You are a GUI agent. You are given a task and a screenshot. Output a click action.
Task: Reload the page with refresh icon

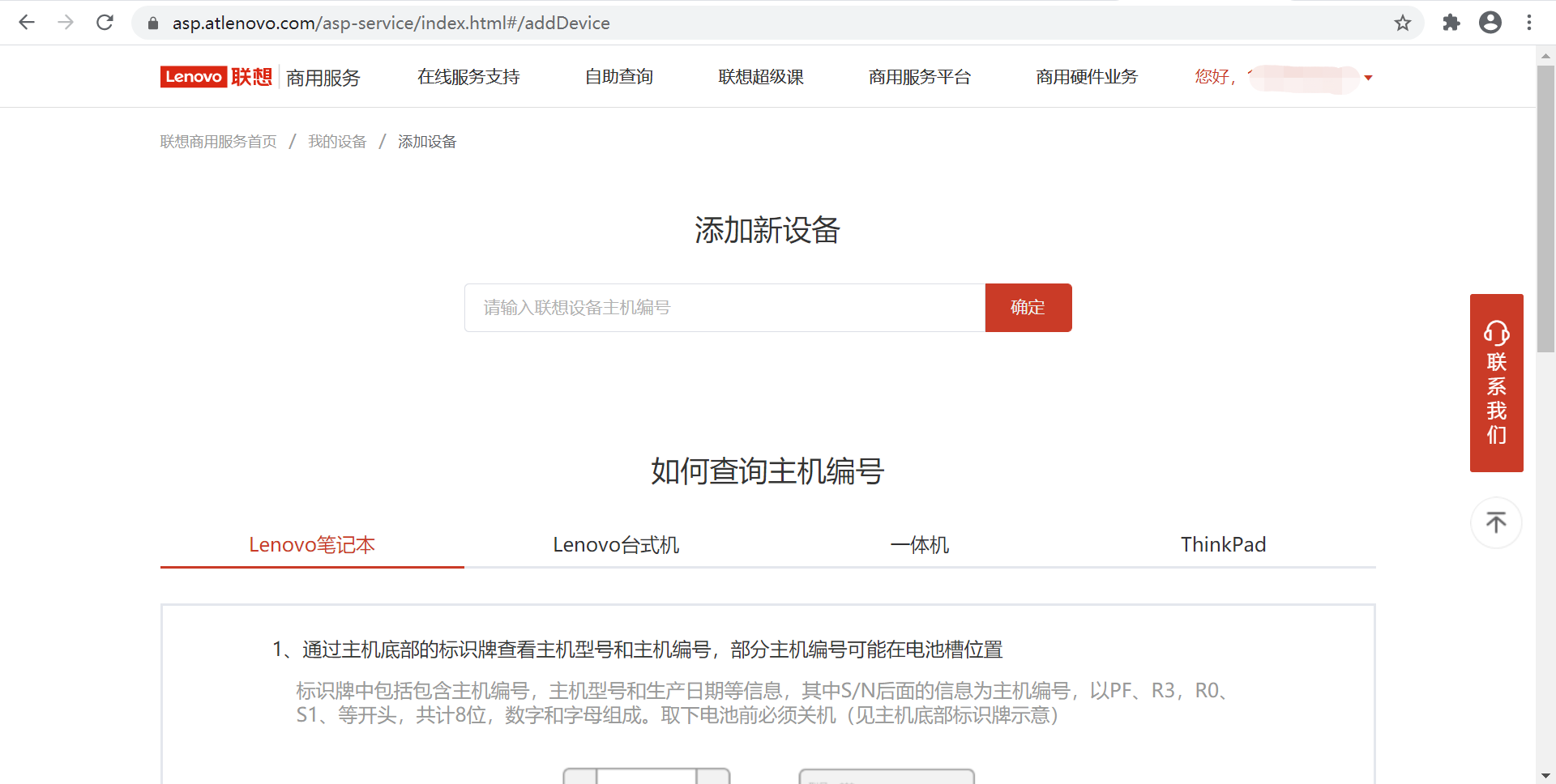tap(105, 23)
